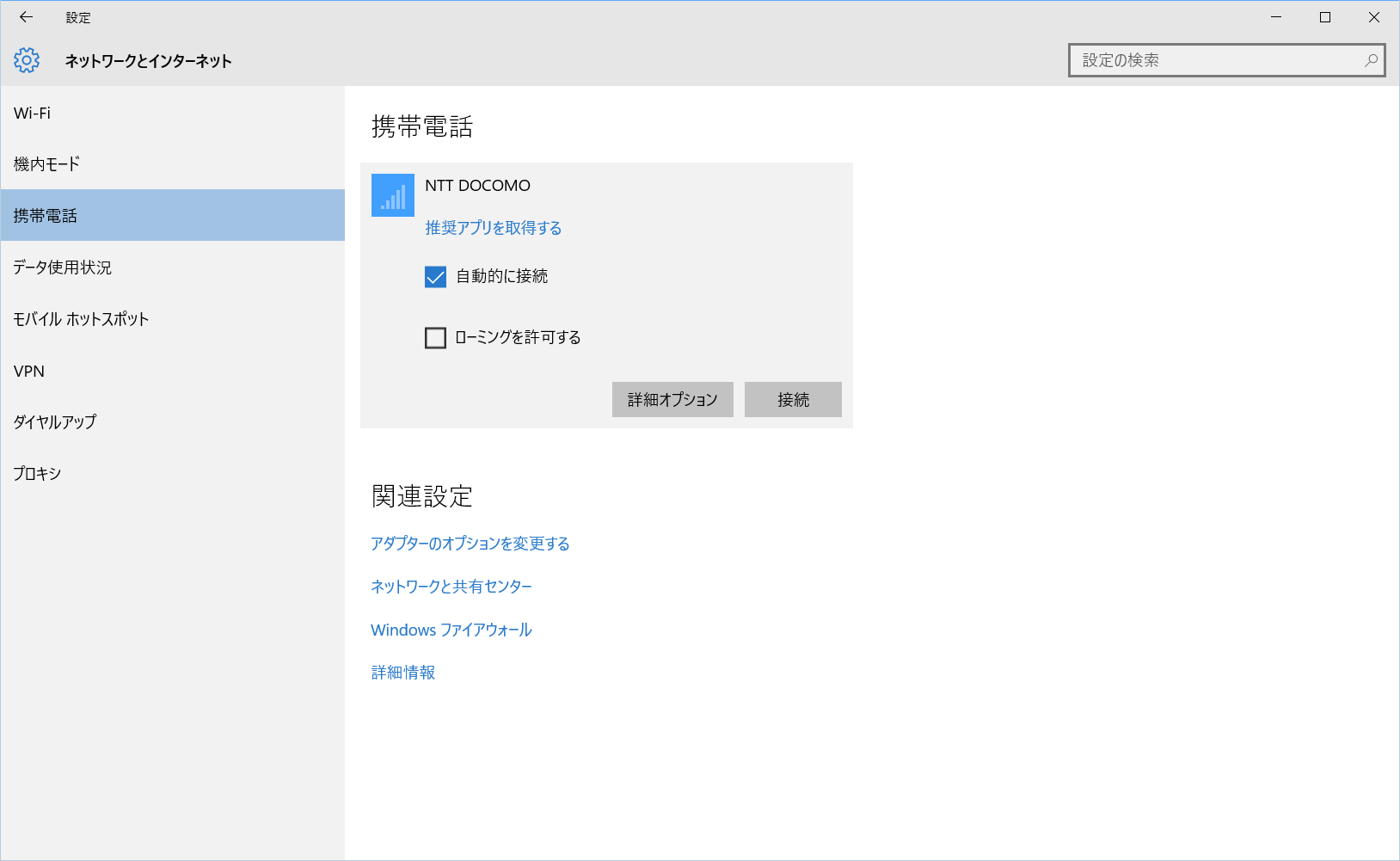Select 機内モード in the sidebar
Viewport: 1400px width, 861px height.
(x=172, y=163)
